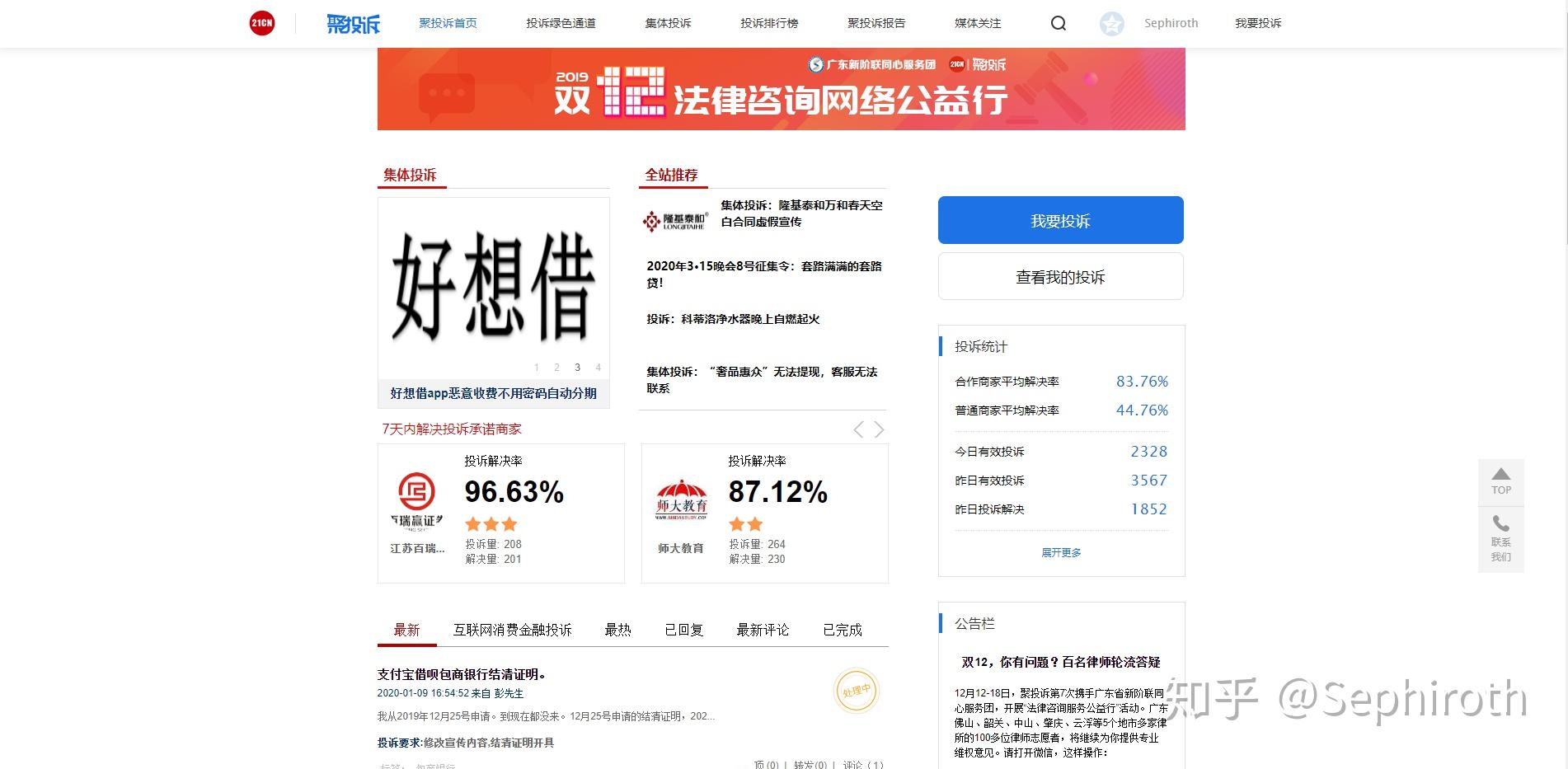The width and height of the screenshot is (1568, 769).
Task: Click the 投诉要求 line of first complaint
Action: tap(466, 743)
